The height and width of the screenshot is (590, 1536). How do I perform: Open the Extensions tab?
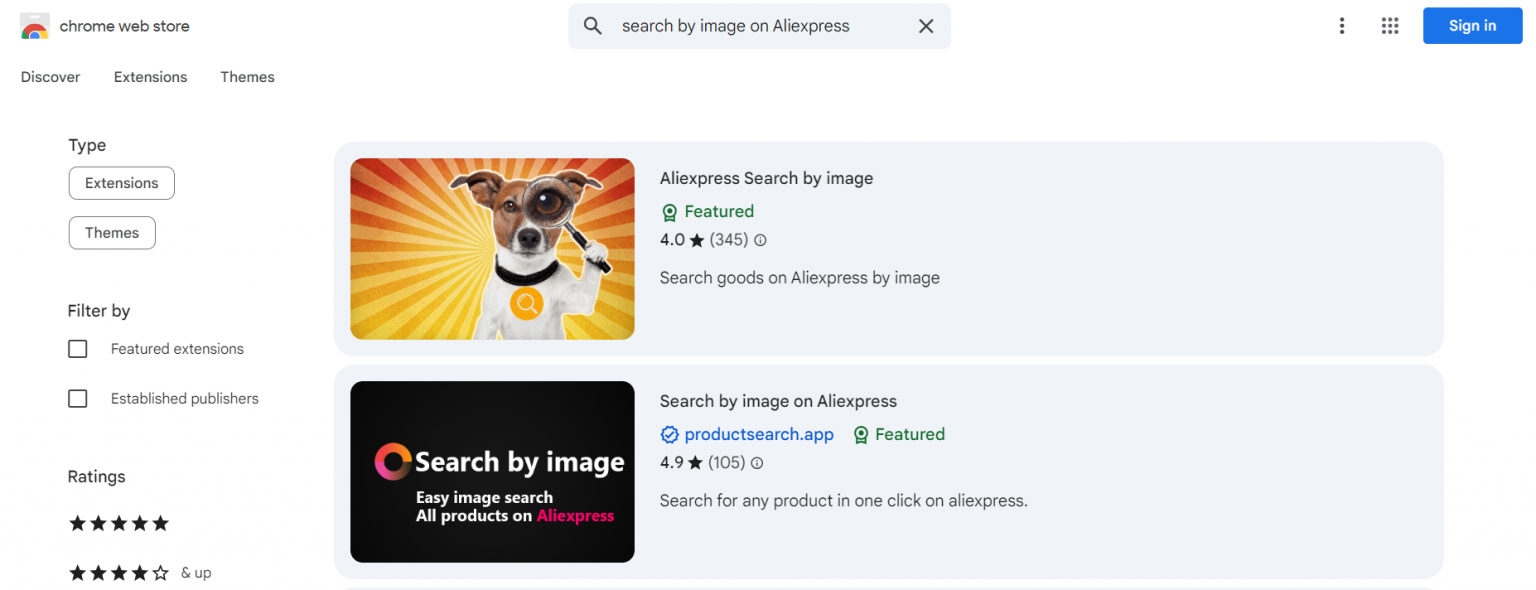pyautogui.click(x=150, y=77)
